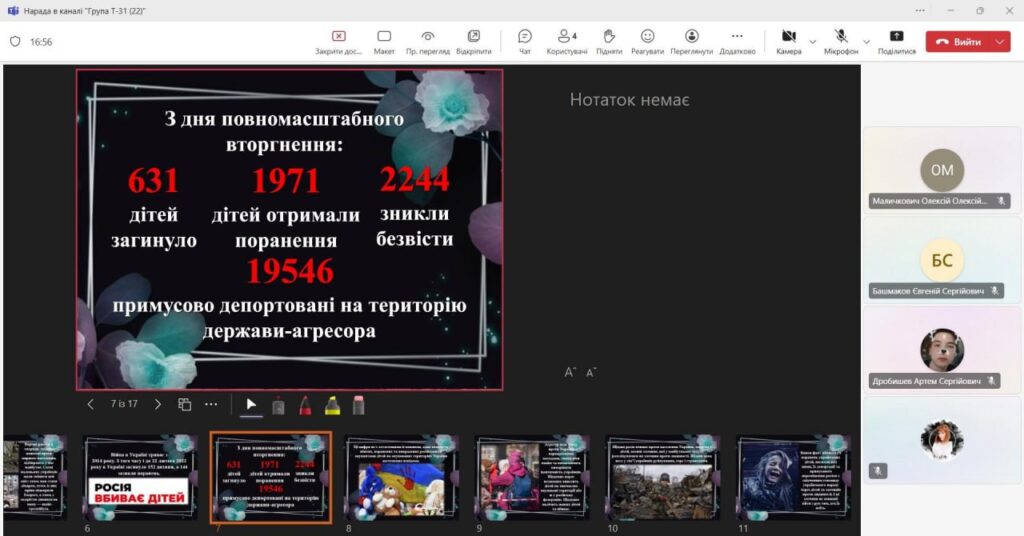Open the Додатково more options menu
The image size is (1024, 536).
coord(737,41)
